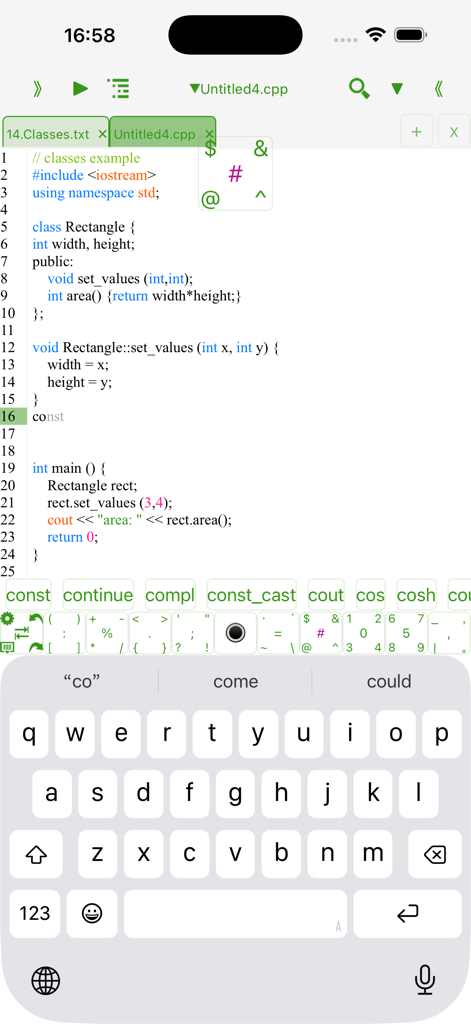Tap the indent tab arrows icon
Image resolution: width=471 pixels, height=1024 pixels.
(22, 632)
